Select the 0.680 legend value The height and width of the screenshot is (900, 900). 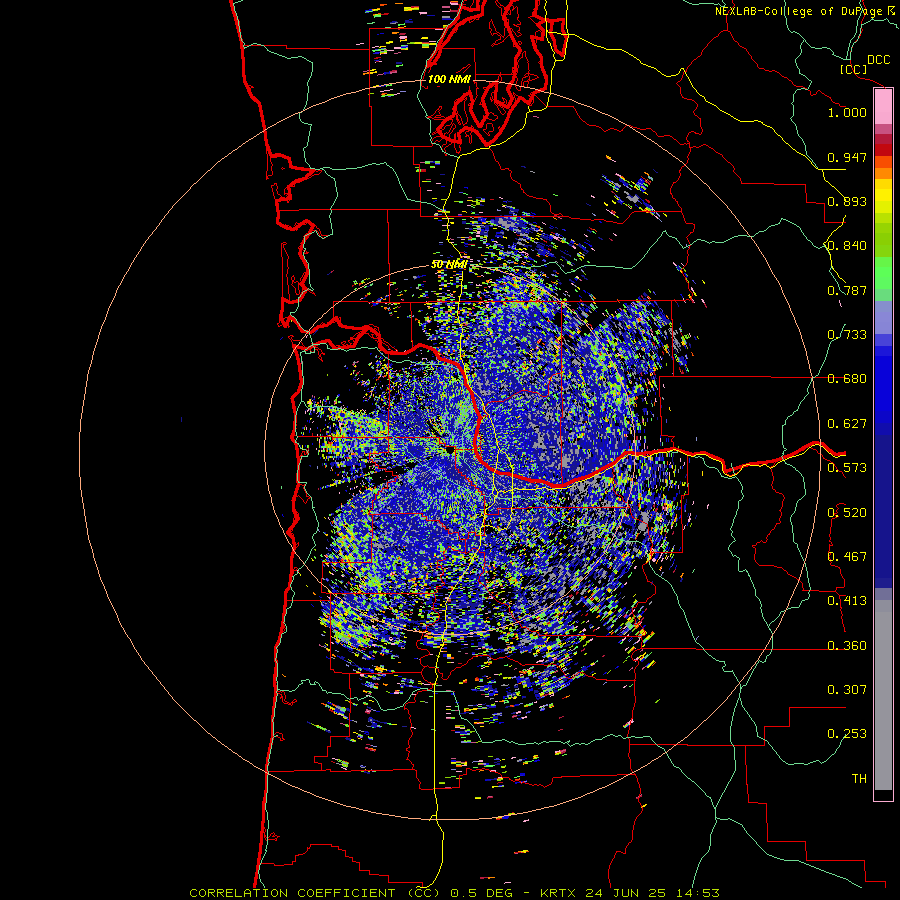pyautogui.click(x=847, y=379)
